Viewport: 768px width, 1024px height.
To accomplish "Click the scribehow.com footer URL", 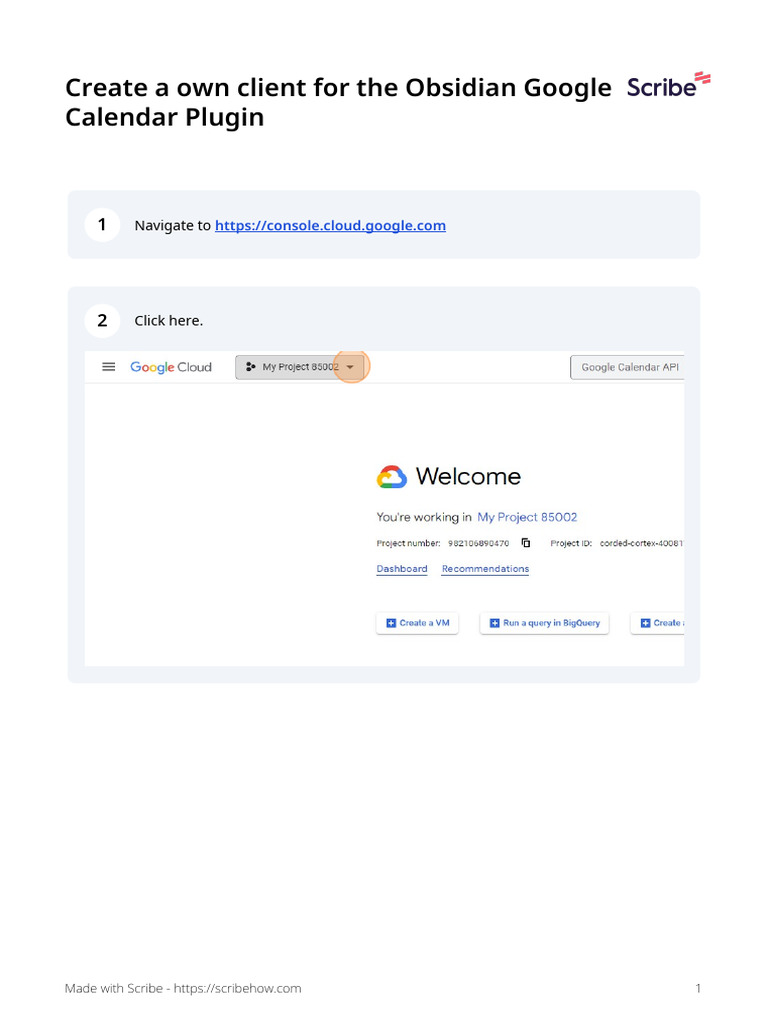I will [237, 988].
